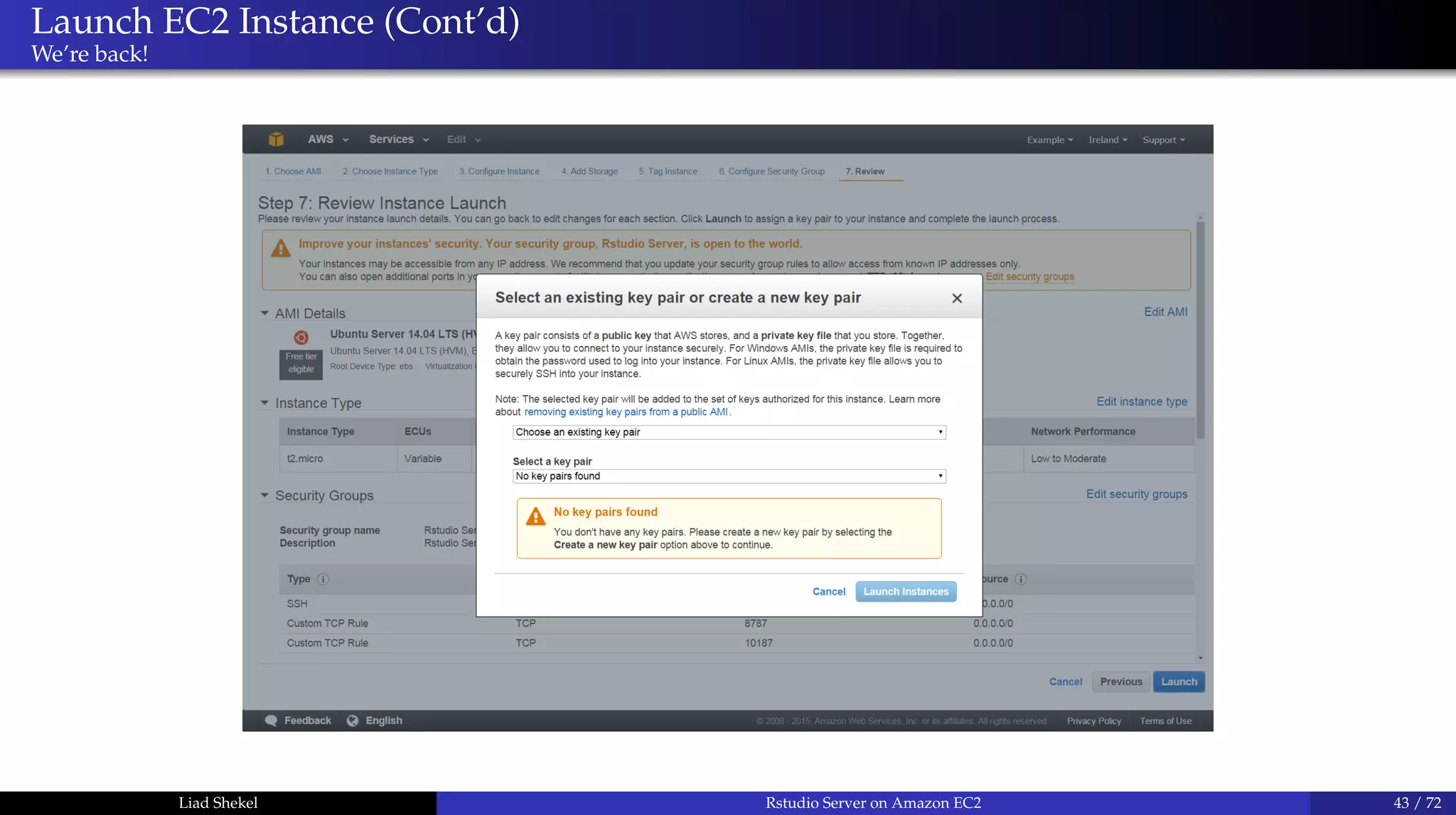Screen dimensions: 1456x815
Task: Click the Source info icon
Action: (x=1020, y=579)
